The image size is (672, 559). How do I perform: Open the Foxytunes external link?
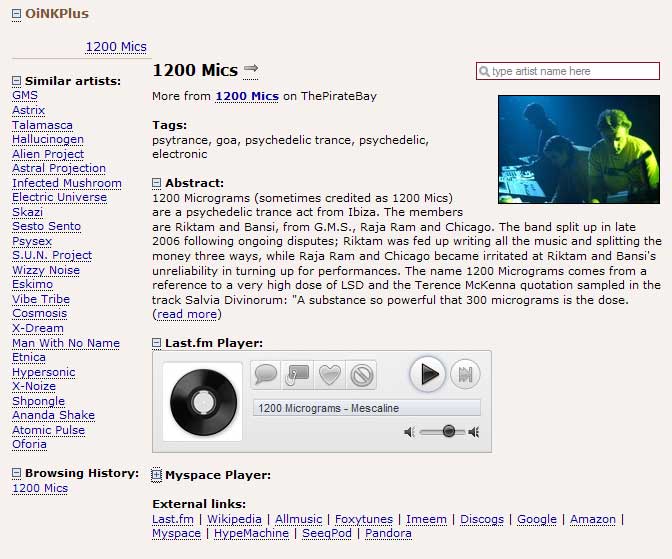point(364,519)
